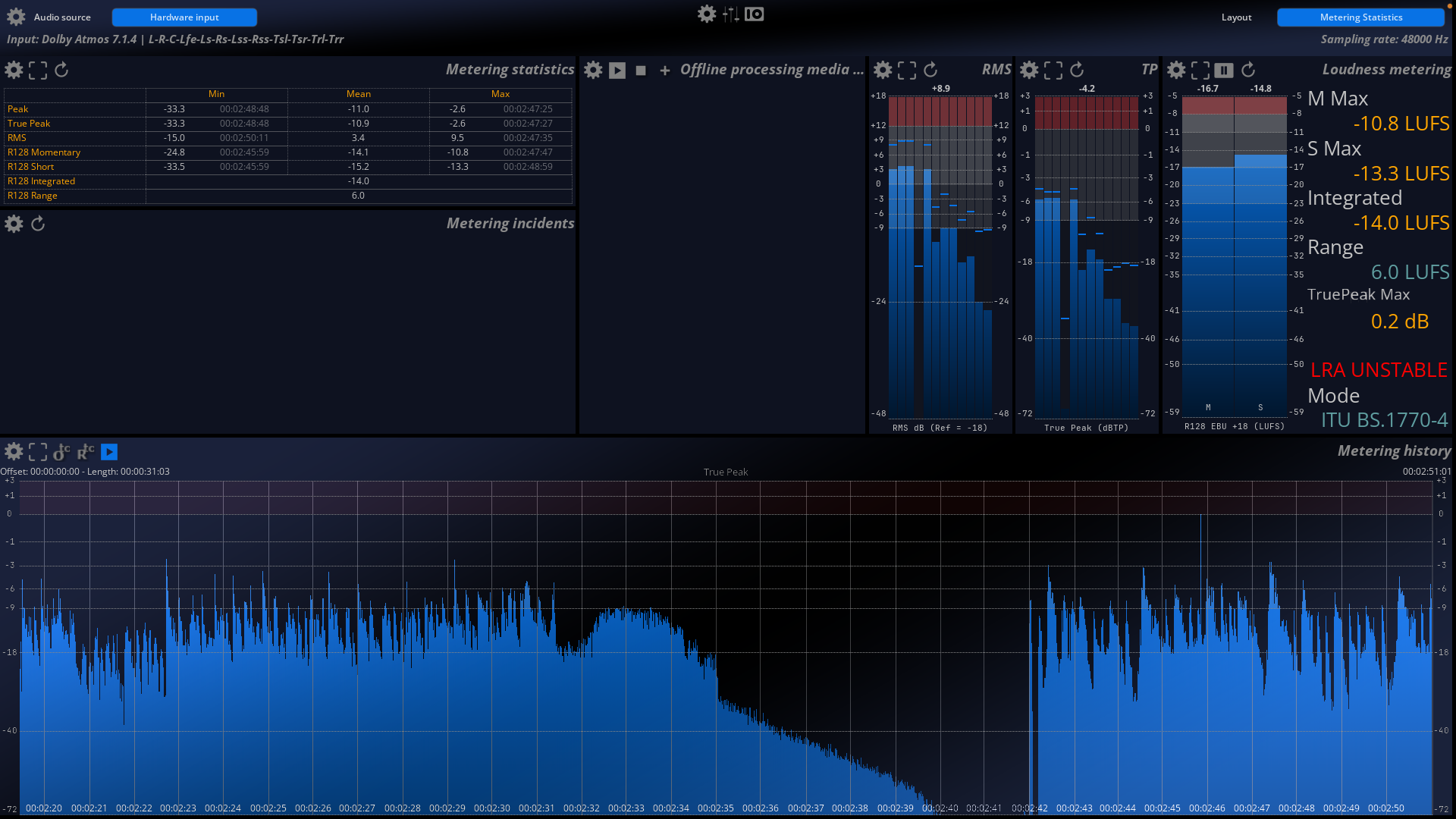
Task: Open the Hardware input source dropdown
Action: [x=184, y=17]
